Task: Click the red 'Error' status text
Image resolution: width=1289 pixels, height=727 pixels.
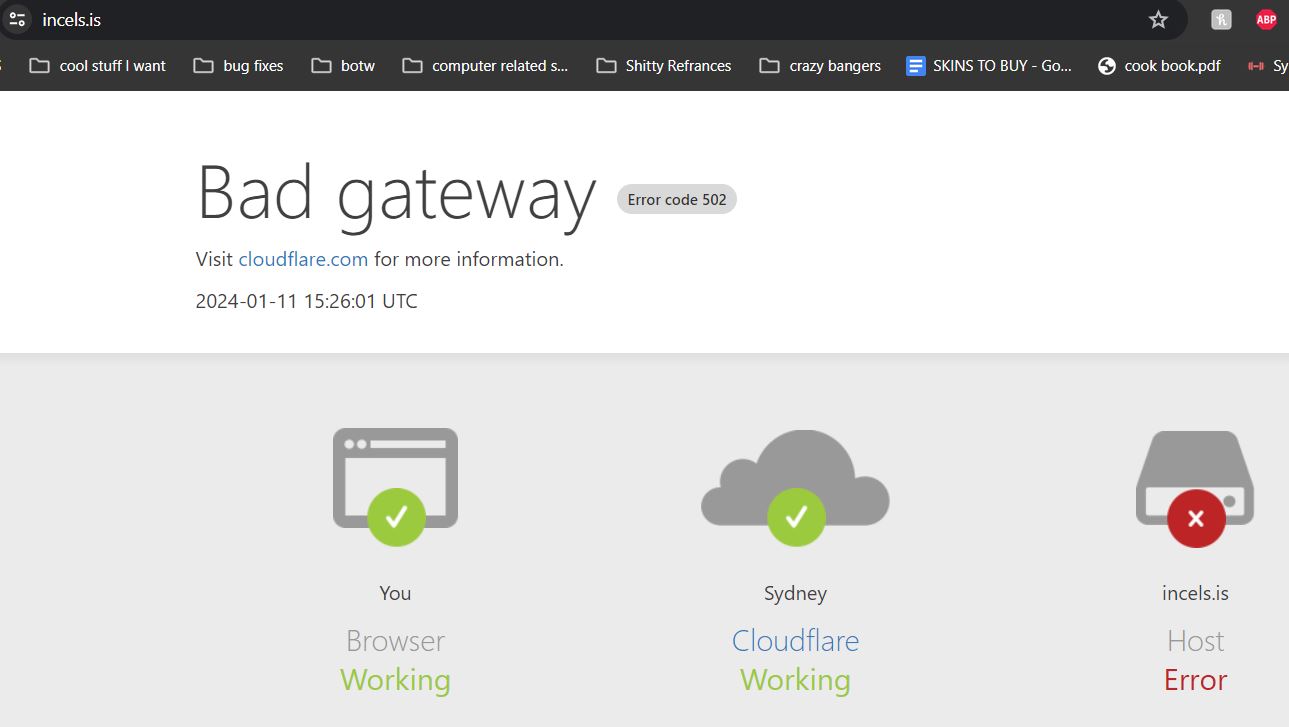Action: coord(1195,680)
